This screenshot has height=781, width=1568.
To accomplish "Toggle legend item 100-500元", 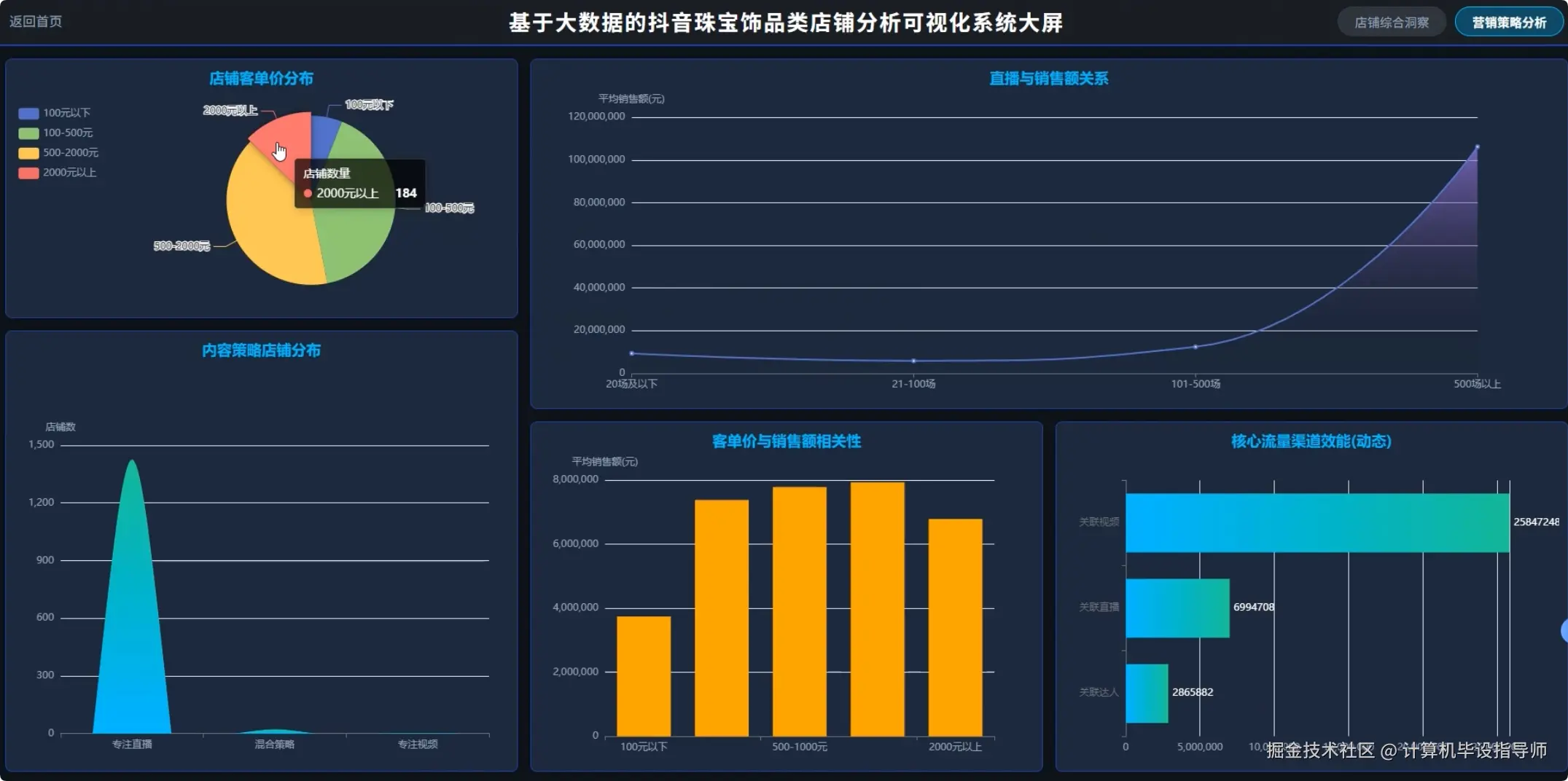I will (55, 133).
